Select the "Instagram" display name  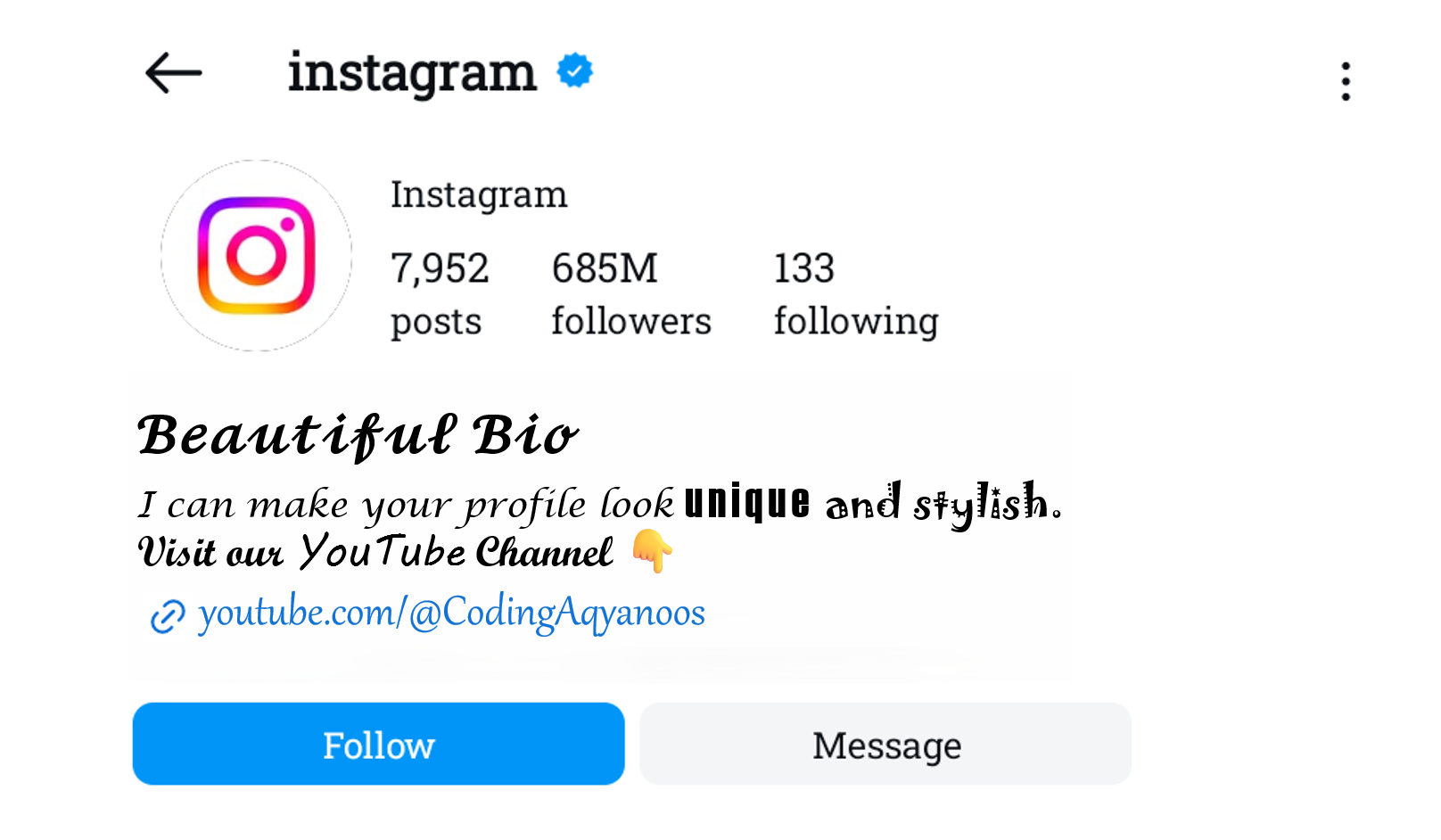point(479,195)
